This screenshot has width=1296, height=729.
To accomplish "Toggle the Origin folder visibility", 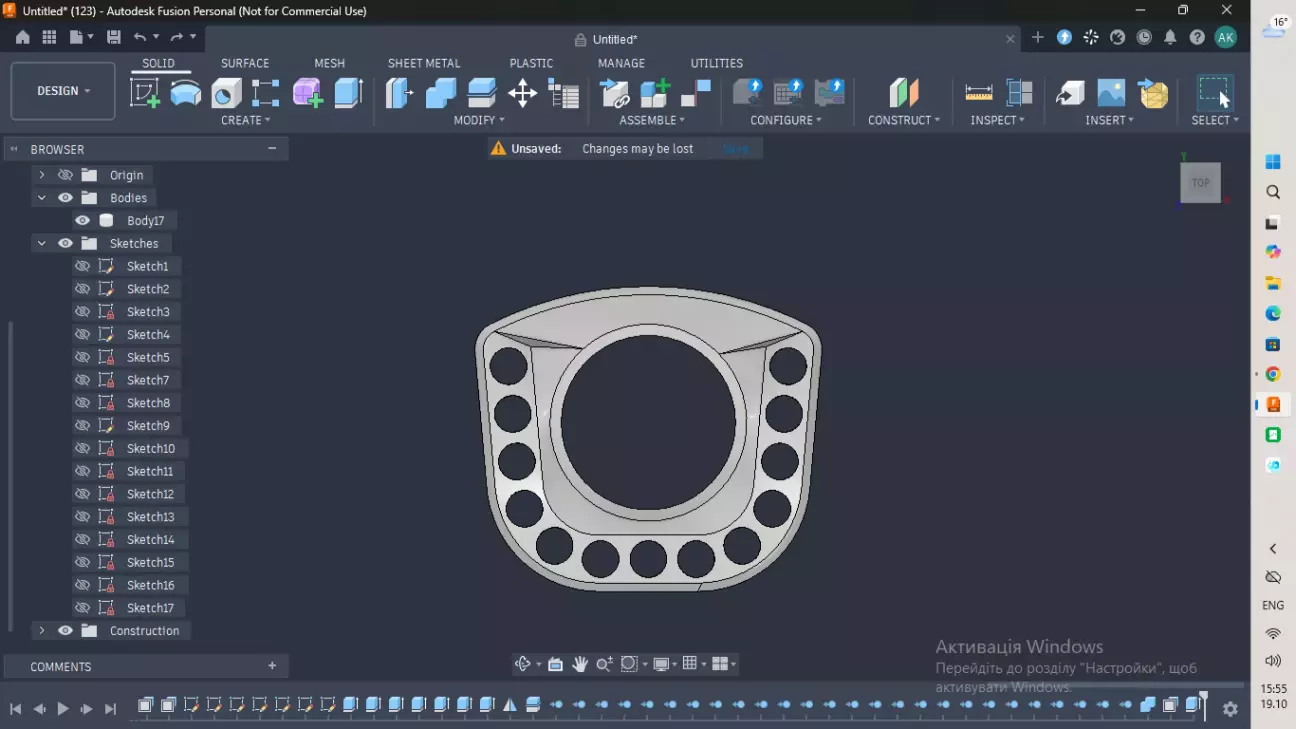I will (x=66, y=175).
